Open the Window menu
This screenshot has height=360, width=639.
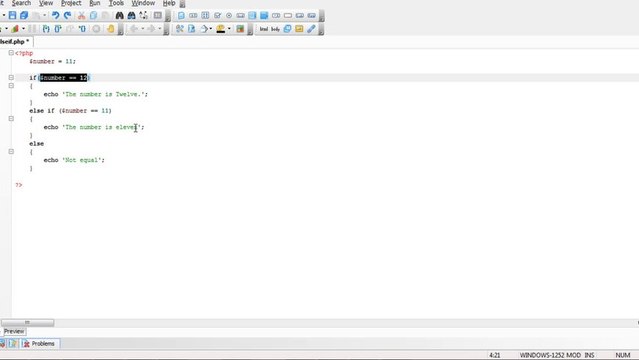pyautogui.click(x=143, y=3)
